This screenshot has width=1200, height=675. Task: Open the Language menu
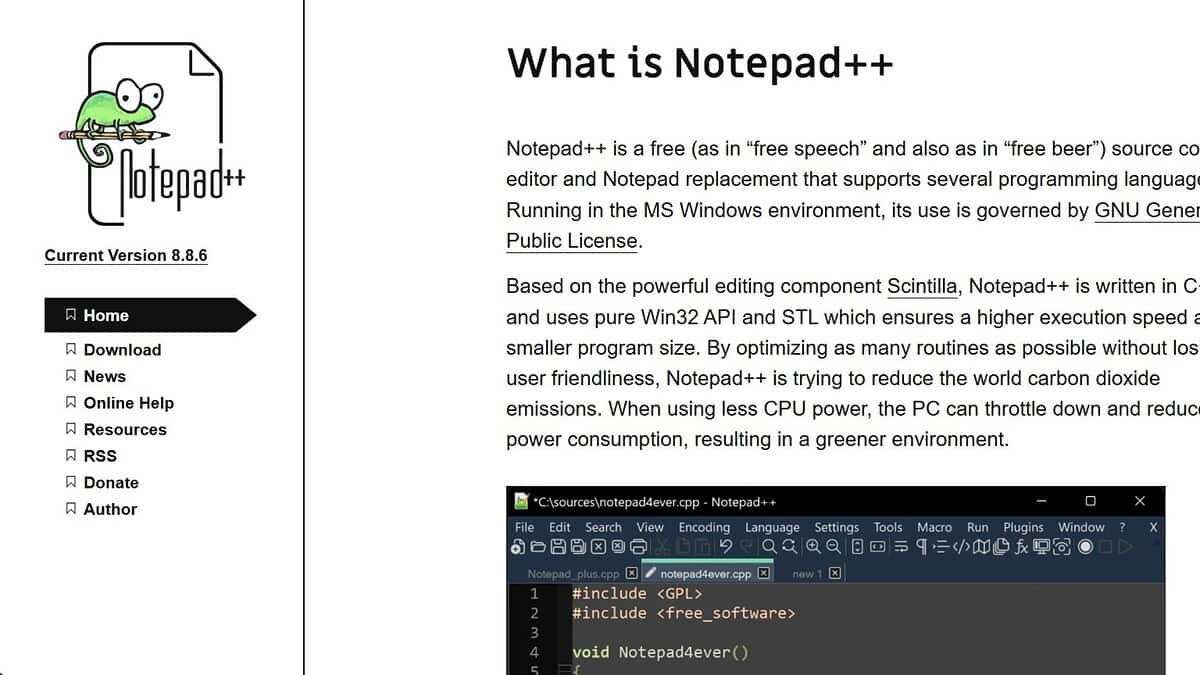pos(772,527)
